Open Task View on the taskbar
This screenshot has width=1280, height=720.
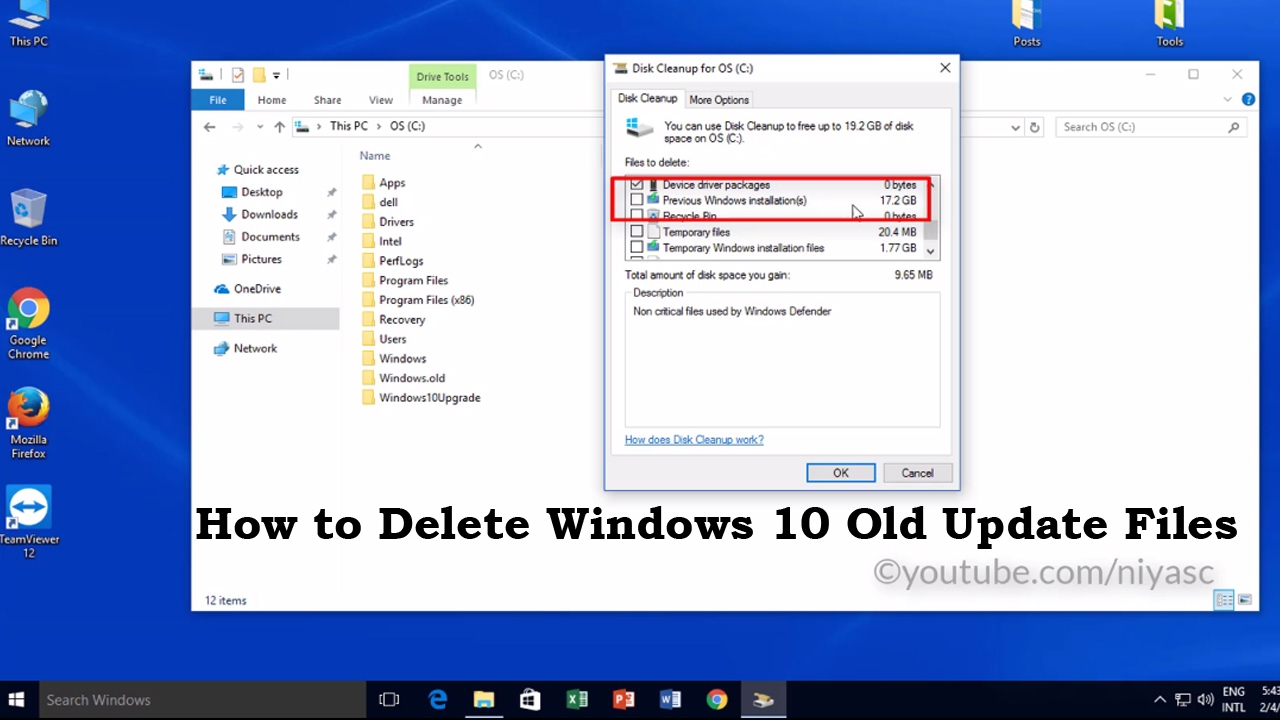click(x=389, y=700)
